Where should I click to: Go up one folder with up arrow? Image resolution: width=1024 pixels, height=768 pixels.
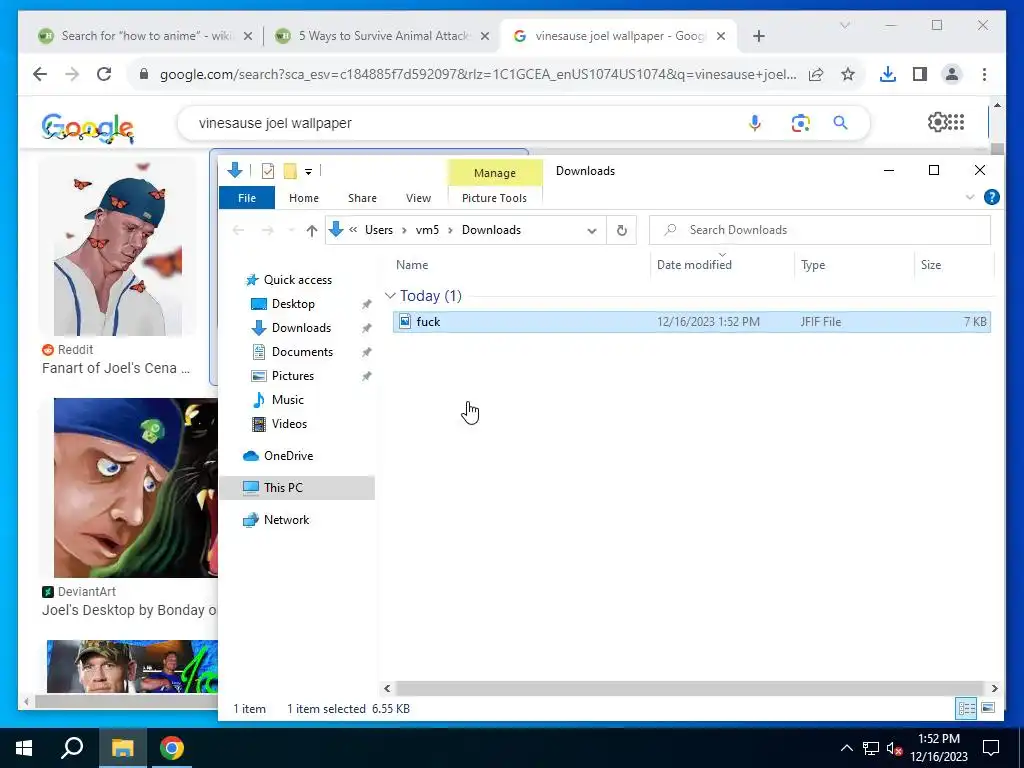tap(312, 231)
